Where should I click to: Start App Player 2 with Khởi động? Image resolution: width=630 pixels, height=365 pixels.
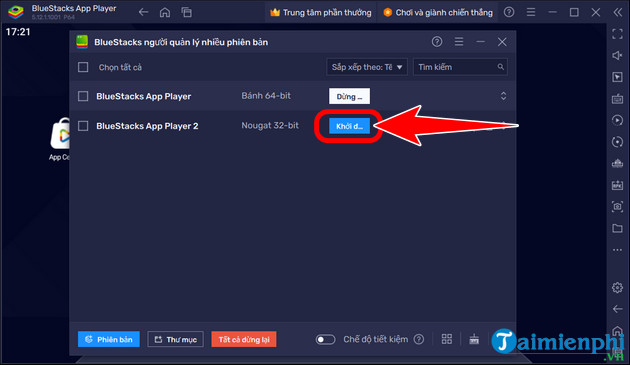pyautogui.click(x=349, y=126)
